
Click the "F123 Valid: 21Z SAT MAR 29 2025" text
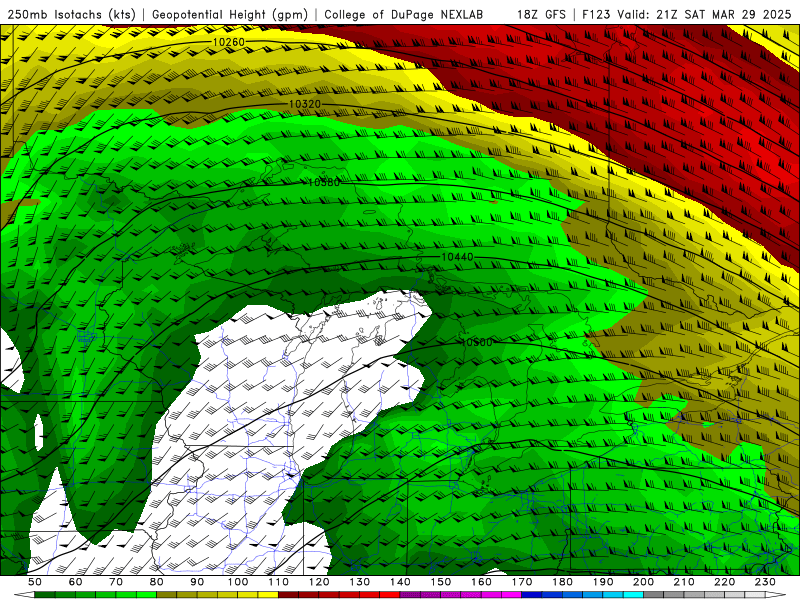click(687, 14)
